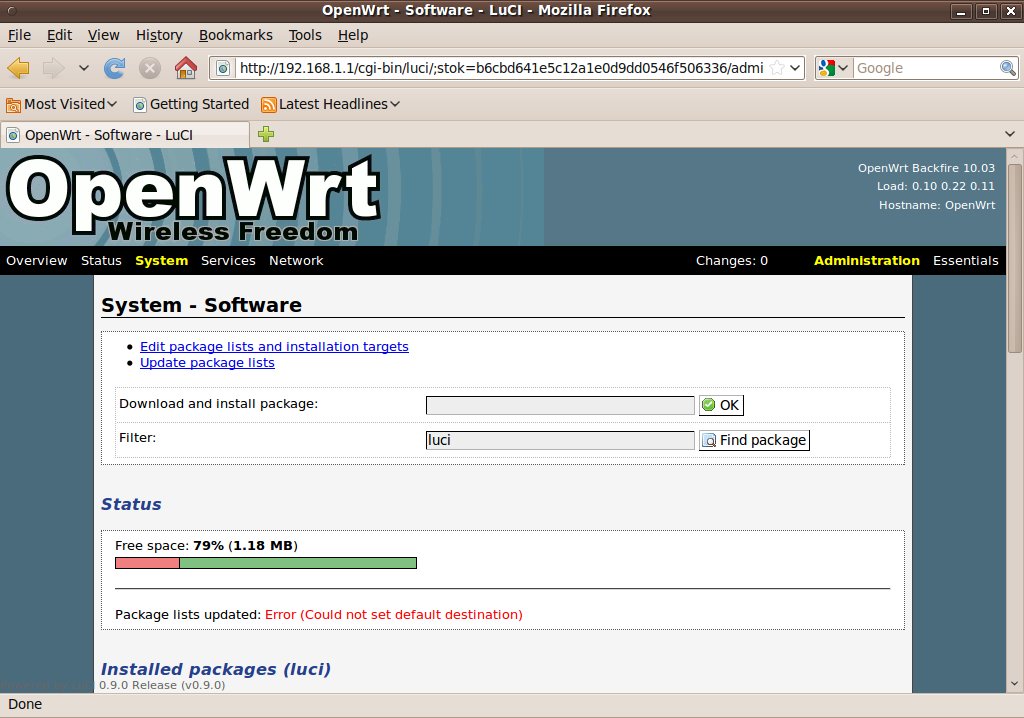Image resolution: width=1024 pixels, height=718 pixels.
Task: Click the 'Status' section heading
Action: 131,504
